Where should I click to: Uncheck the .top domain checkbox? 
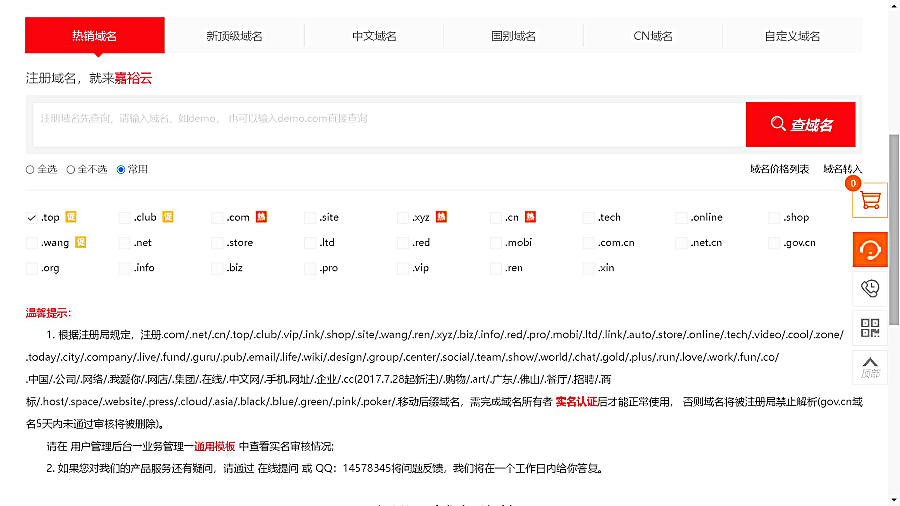point(32,217)
